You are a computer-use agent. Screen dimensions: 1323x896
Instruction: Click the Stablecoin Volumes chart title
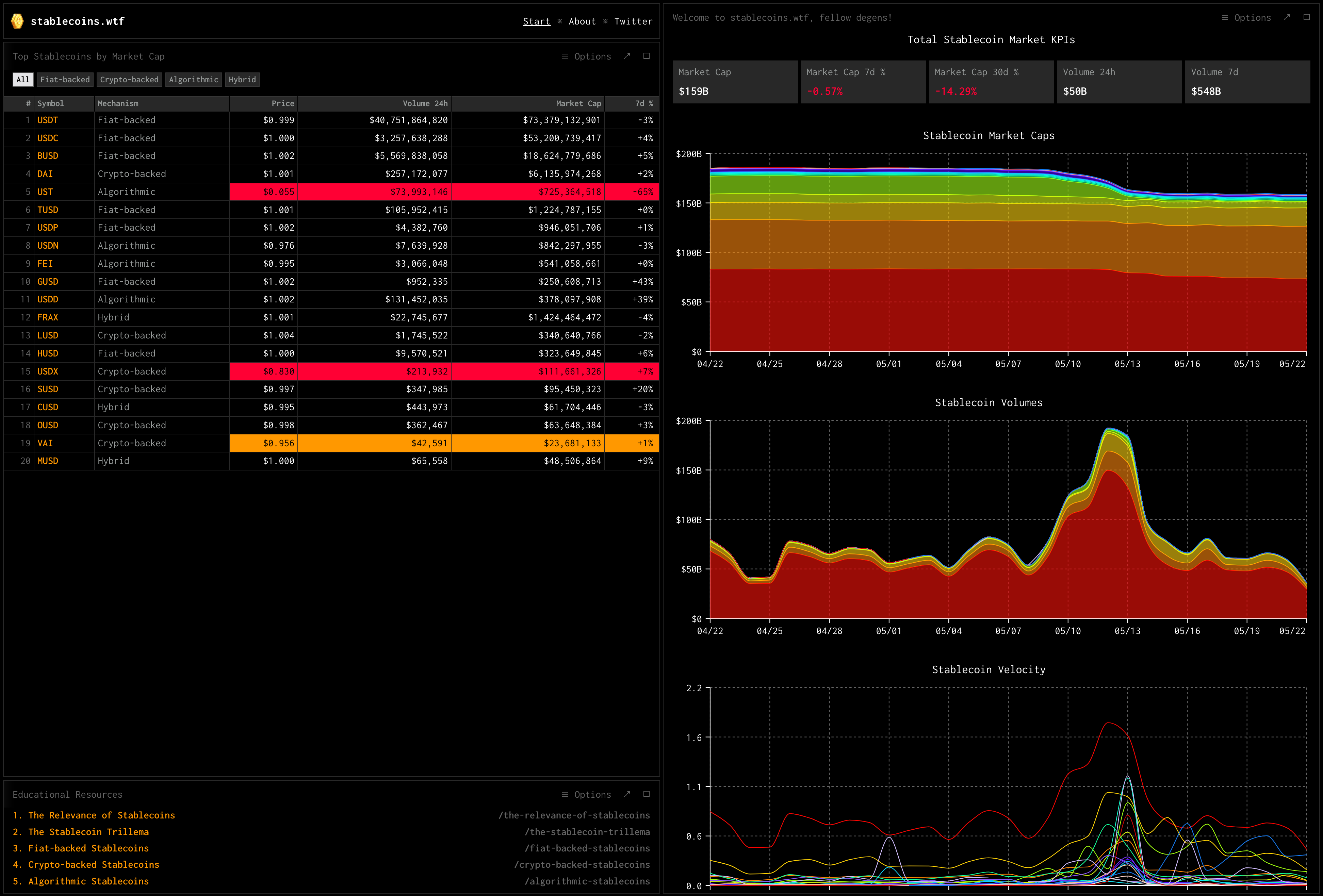point(989,402)
